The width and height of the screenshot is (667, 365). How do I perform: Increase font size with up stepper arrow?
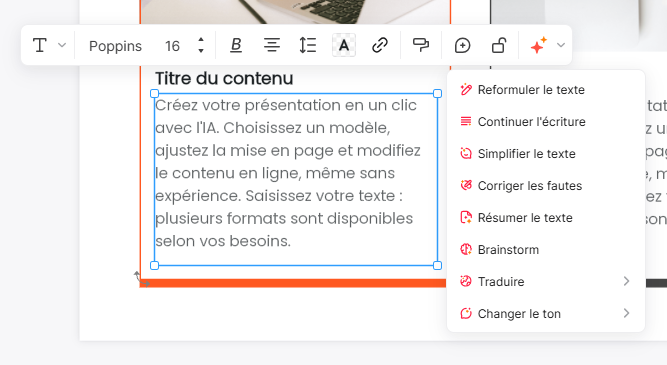[201, 40]
